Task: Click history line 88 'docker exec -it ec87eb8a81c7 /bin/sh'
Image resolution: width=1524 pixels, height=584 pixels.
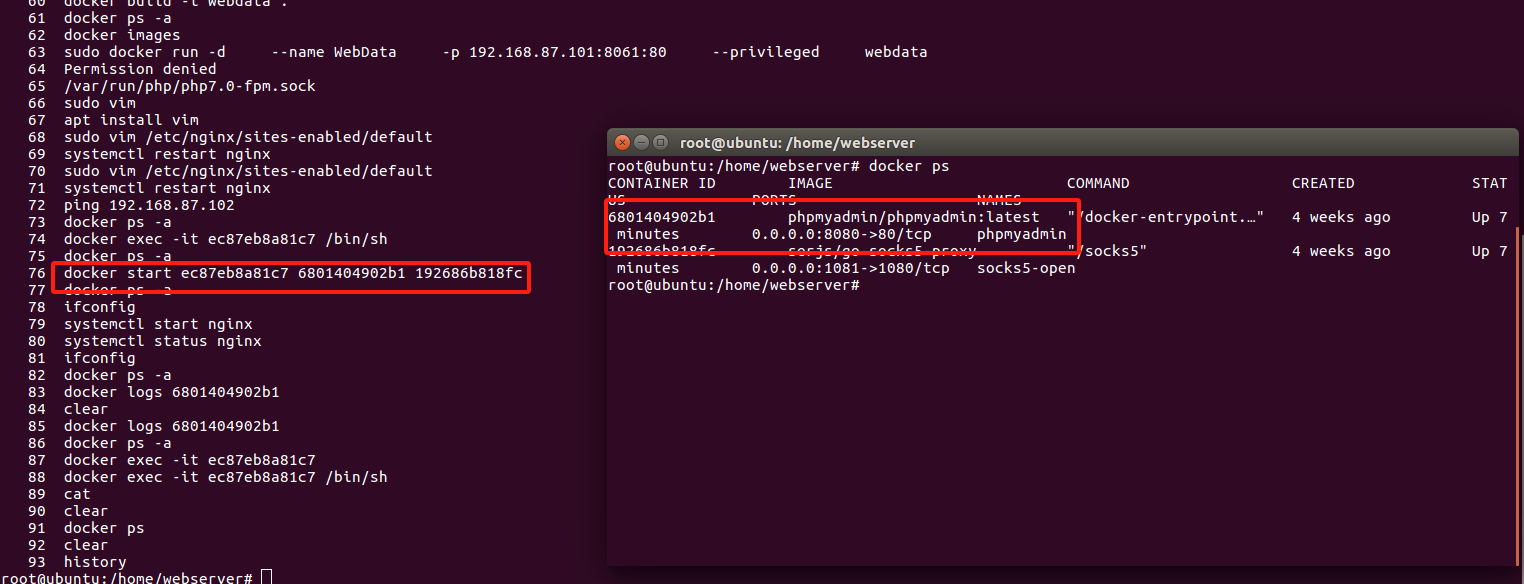Action: click(x=226, y=477)
